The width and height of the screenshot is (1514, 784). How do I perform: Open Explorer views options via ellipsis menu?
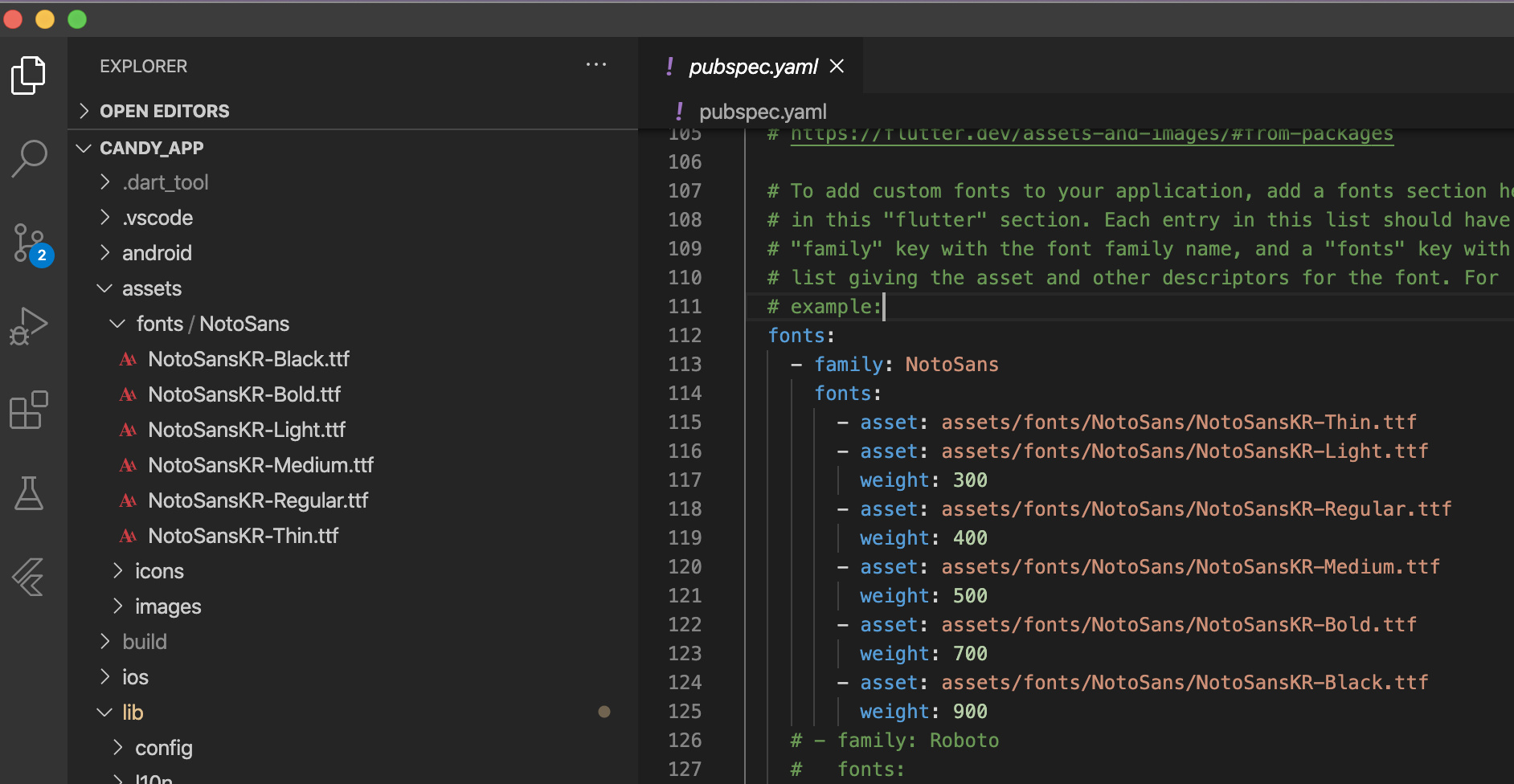pos(596,64)
